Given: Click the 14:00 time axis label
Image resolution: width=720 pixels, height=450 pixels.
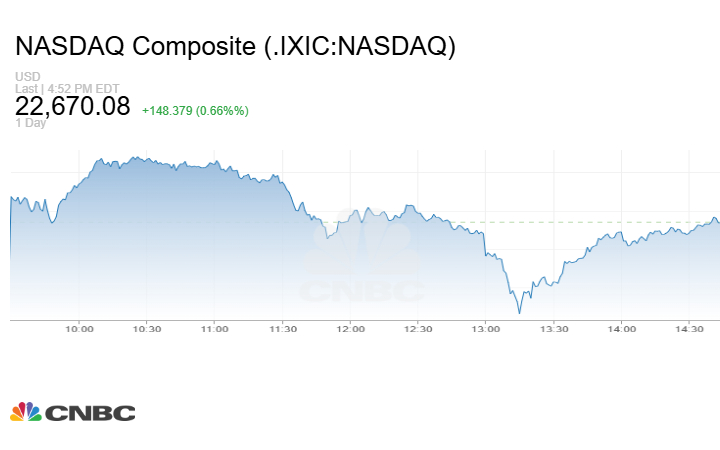Looking at the screenshot, I should 622,329.
